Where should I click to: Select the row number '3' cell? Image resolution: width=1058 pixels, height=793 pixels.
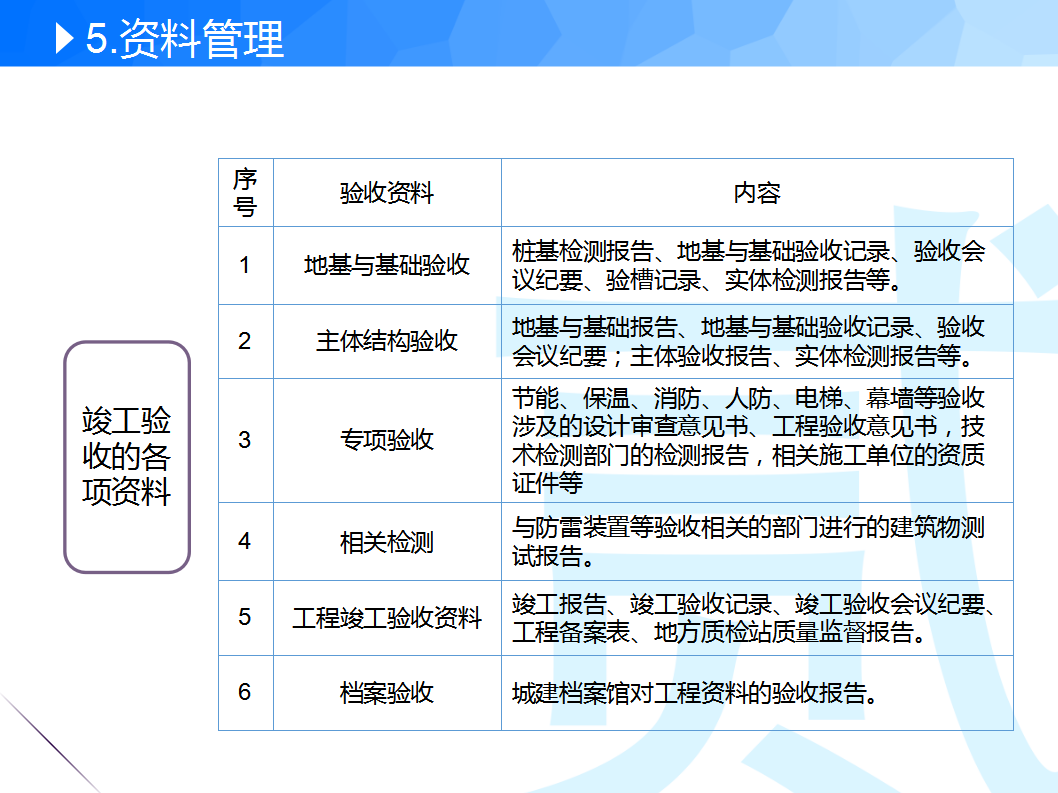[x=246, y=440]
